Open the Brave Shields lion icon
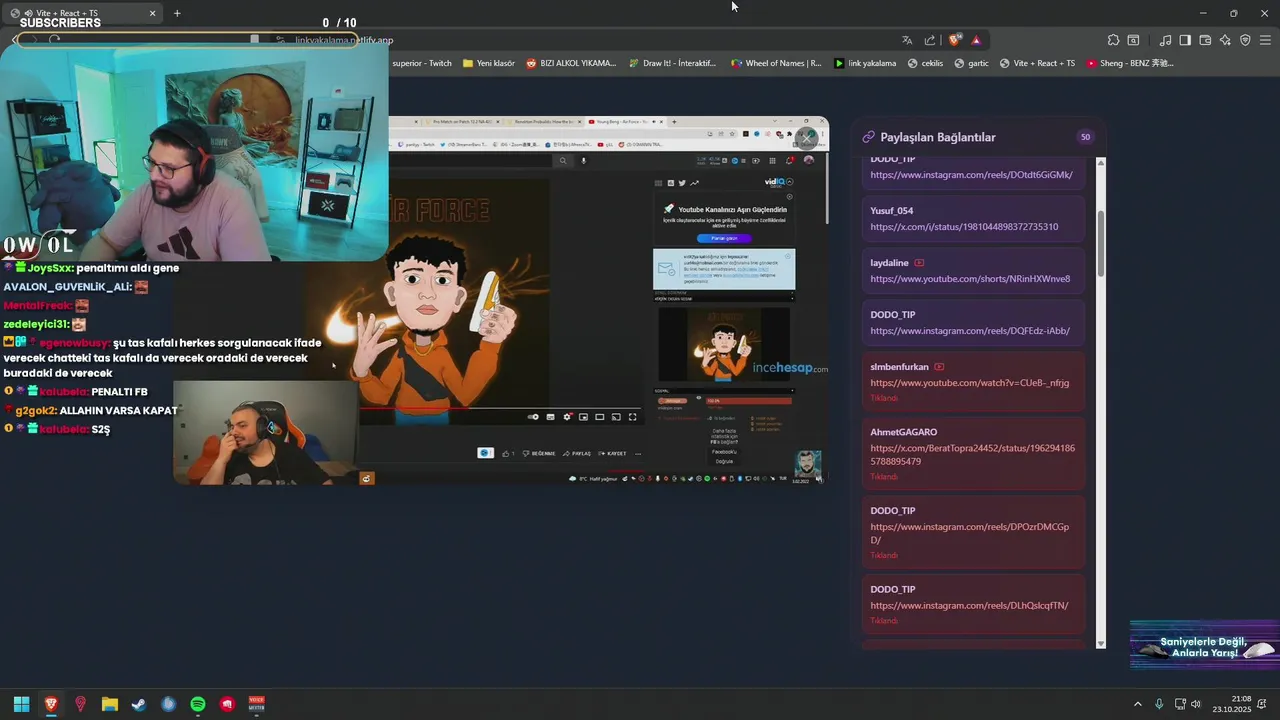1280x720 pixels. 954,40
